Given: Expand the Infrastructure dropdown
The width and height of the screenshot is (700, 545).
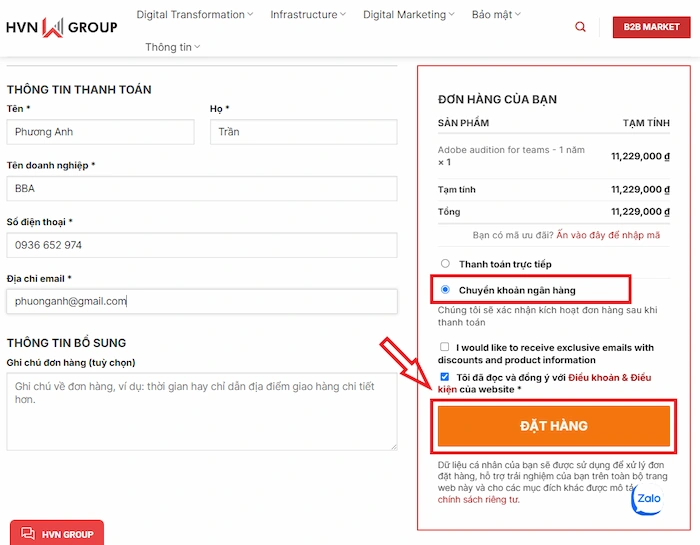Looking at the screenshot, I should click(x=308, y=15).
